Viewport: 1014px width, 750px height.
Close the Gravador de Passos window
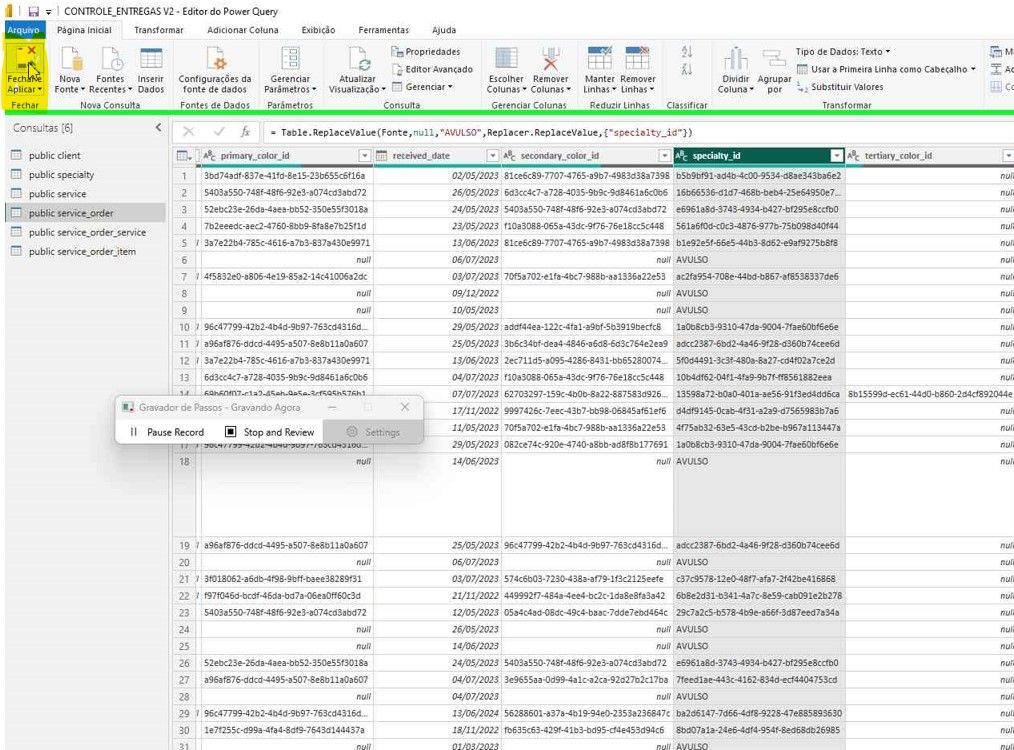[x=405, y=407]
